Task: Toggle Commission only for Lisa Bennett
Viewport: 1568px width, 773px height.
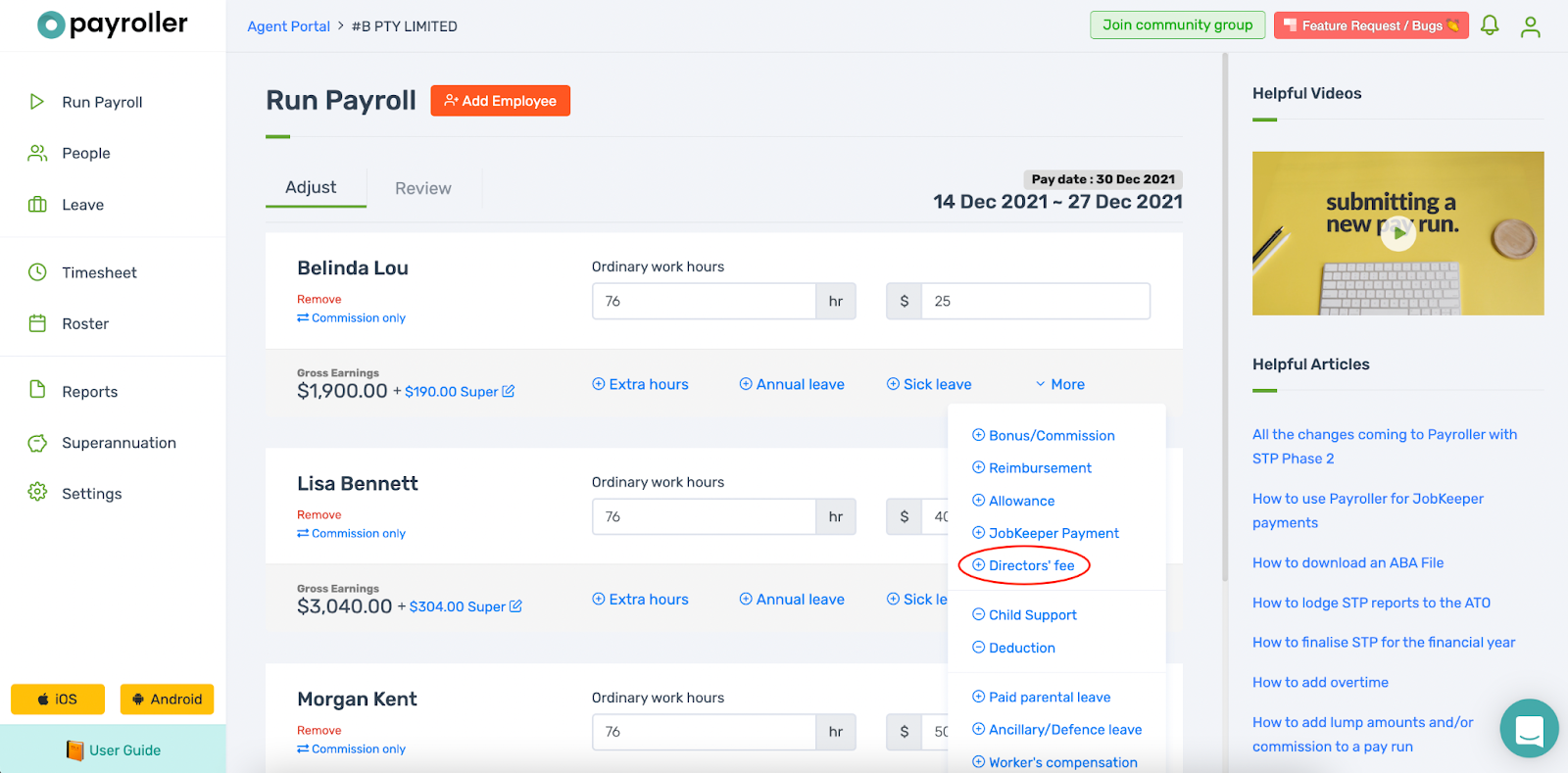Action: [352, 534]
